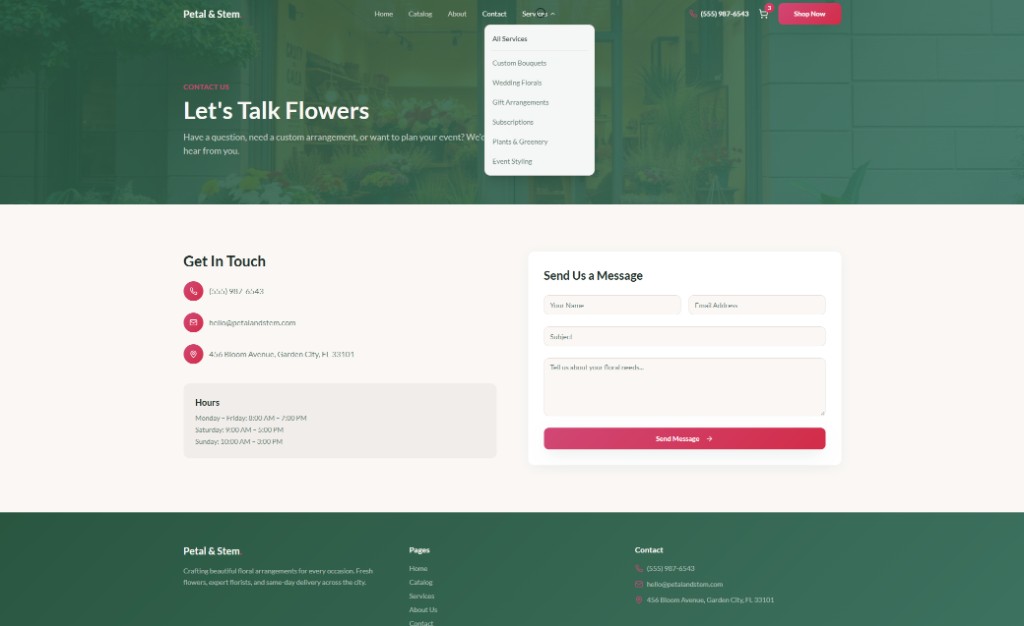1024x626 pixels.
Task: Click the footer location pin icon
Action: 639,600
